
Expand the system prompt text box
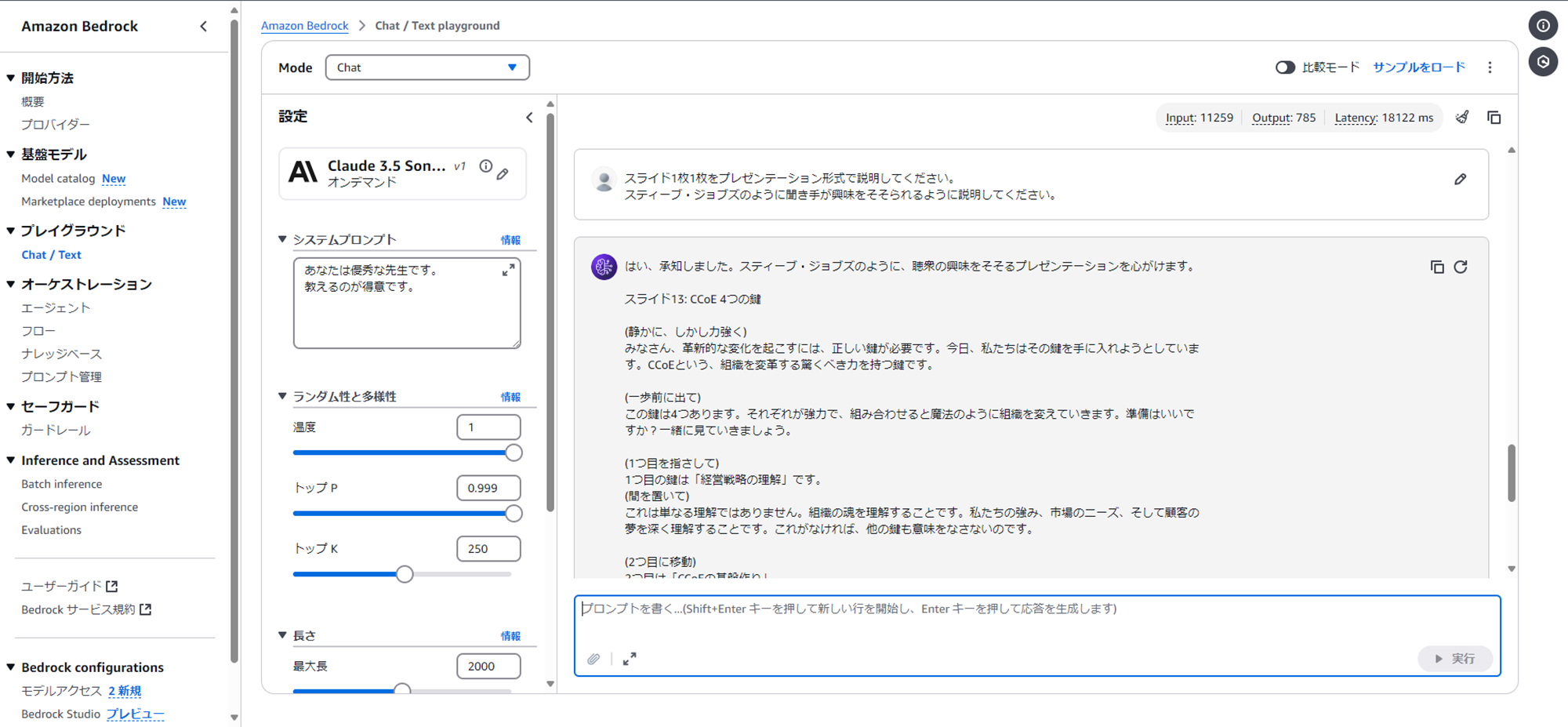(509, 271)
